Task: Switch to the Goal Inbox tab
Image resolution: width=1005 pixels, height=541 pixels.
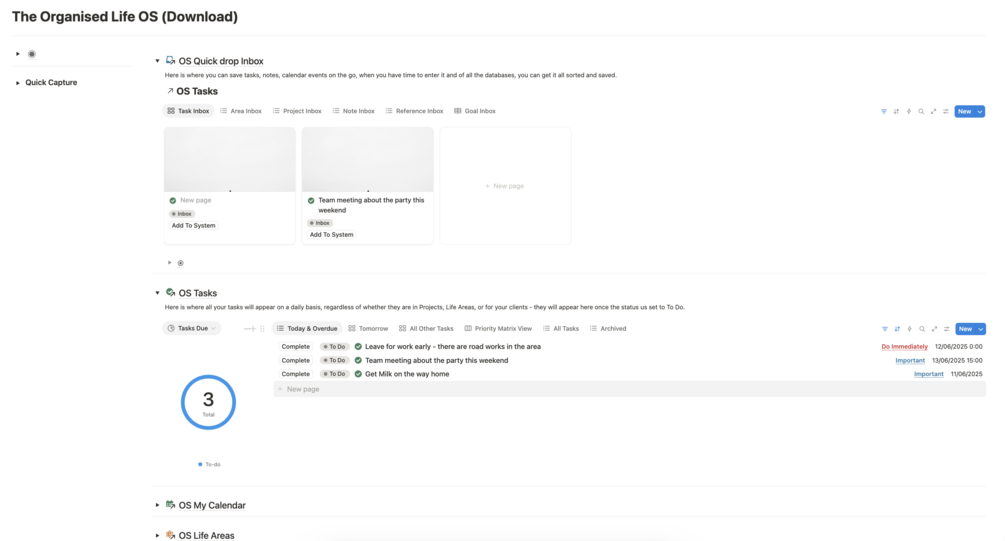Action: (x=475, y=111)
